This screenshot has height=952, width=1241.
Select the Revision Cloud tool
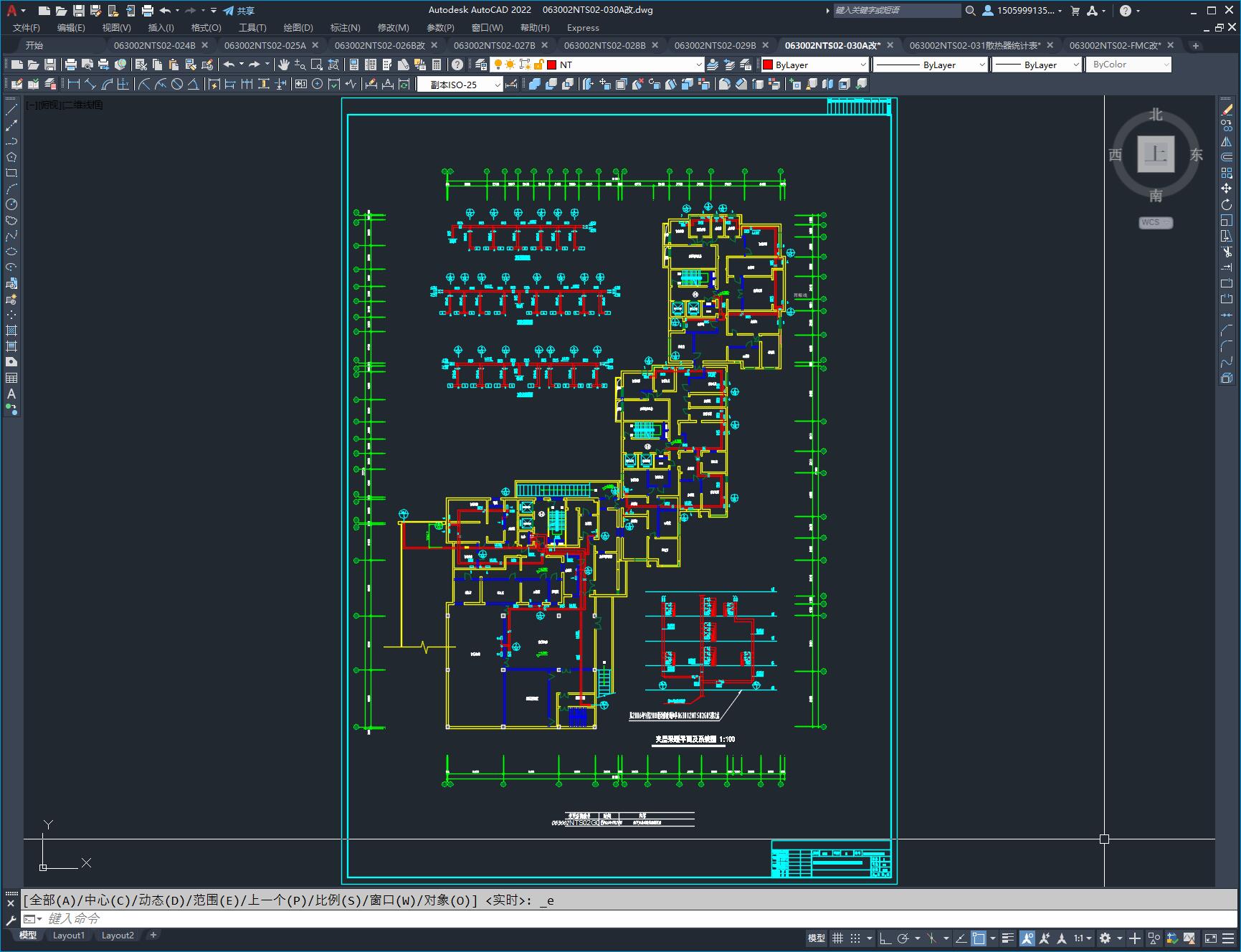coord(11,220)
